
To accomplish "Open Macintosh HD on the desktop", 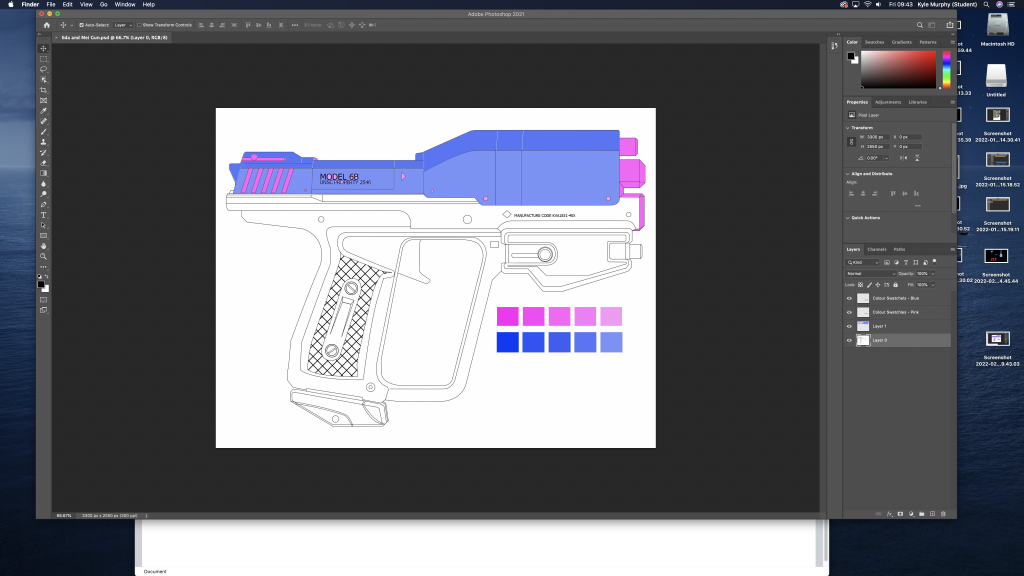I will click(997, 27).
